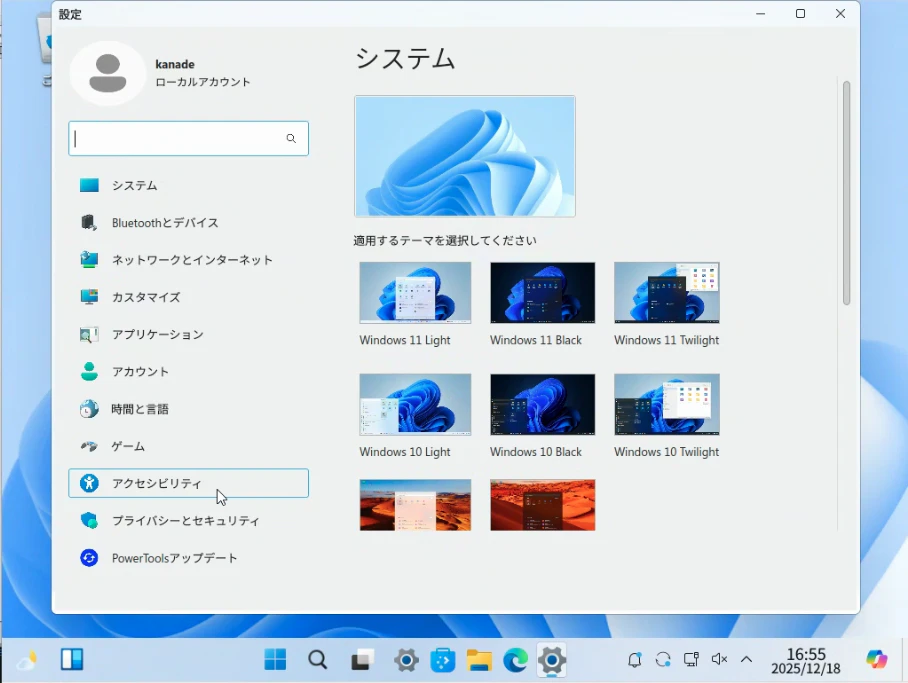Click the ネットワークとインターネット sidebar icon

[89, 260]
